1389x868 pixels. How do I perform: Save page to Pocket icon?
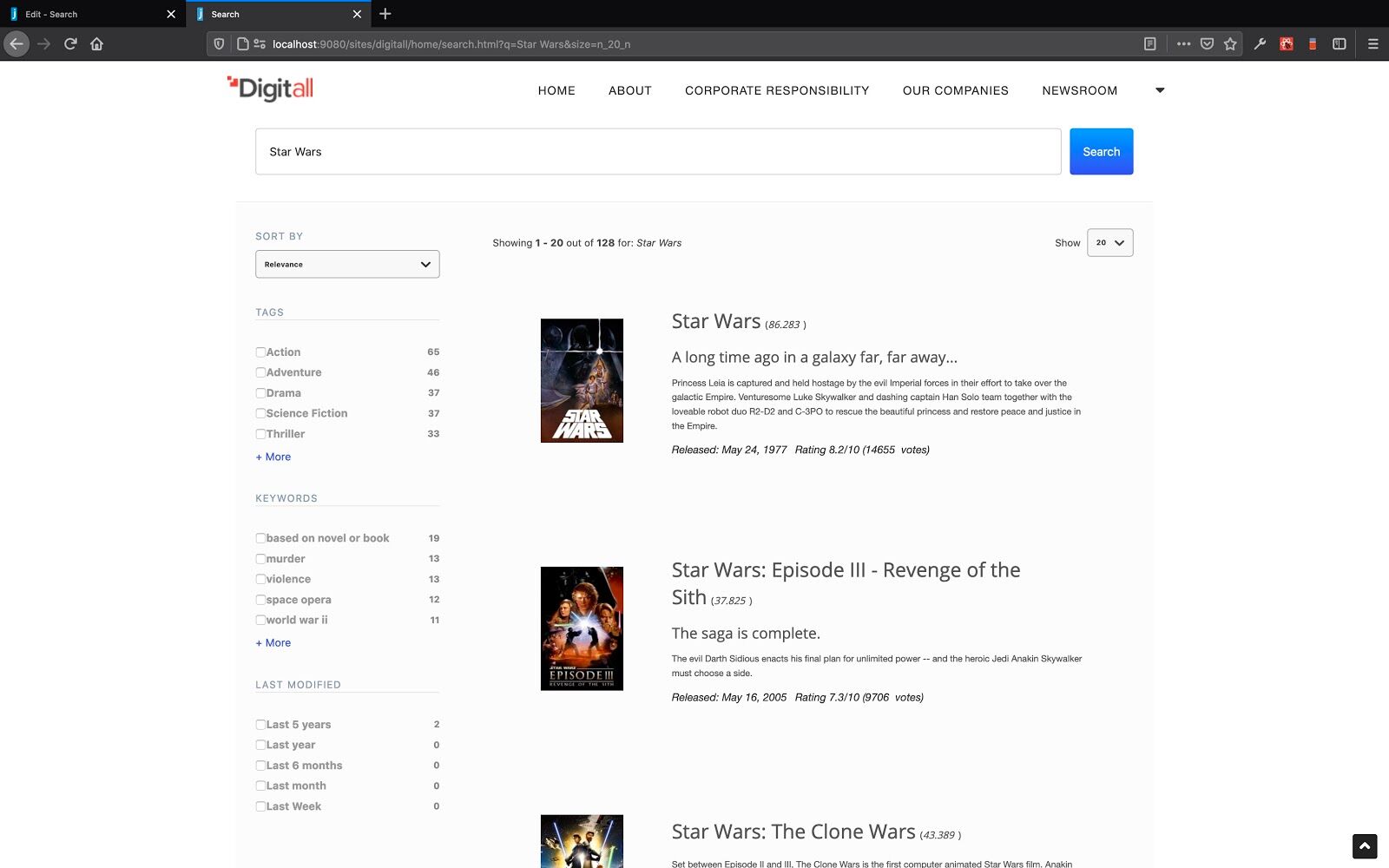1207,43
